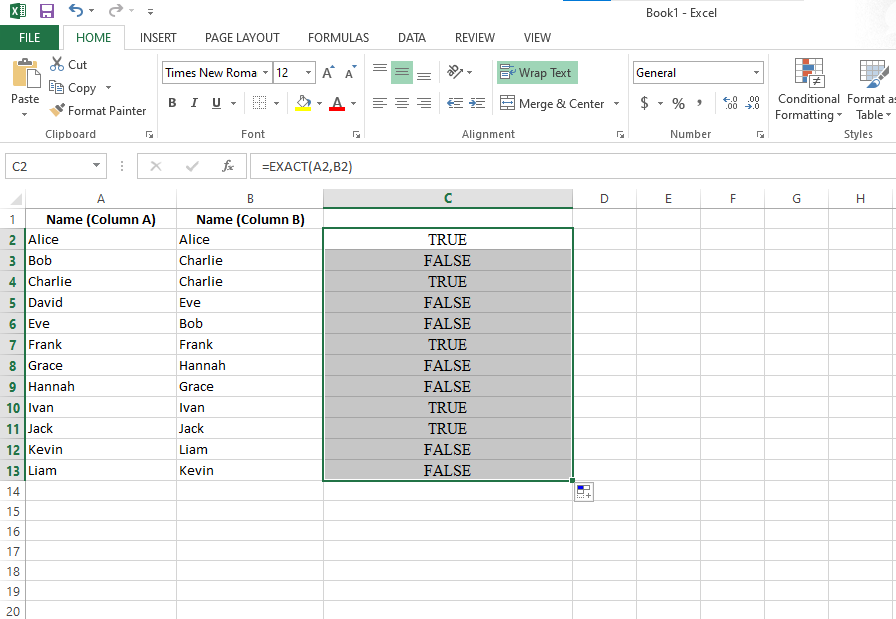Center text horizontally

402,103
